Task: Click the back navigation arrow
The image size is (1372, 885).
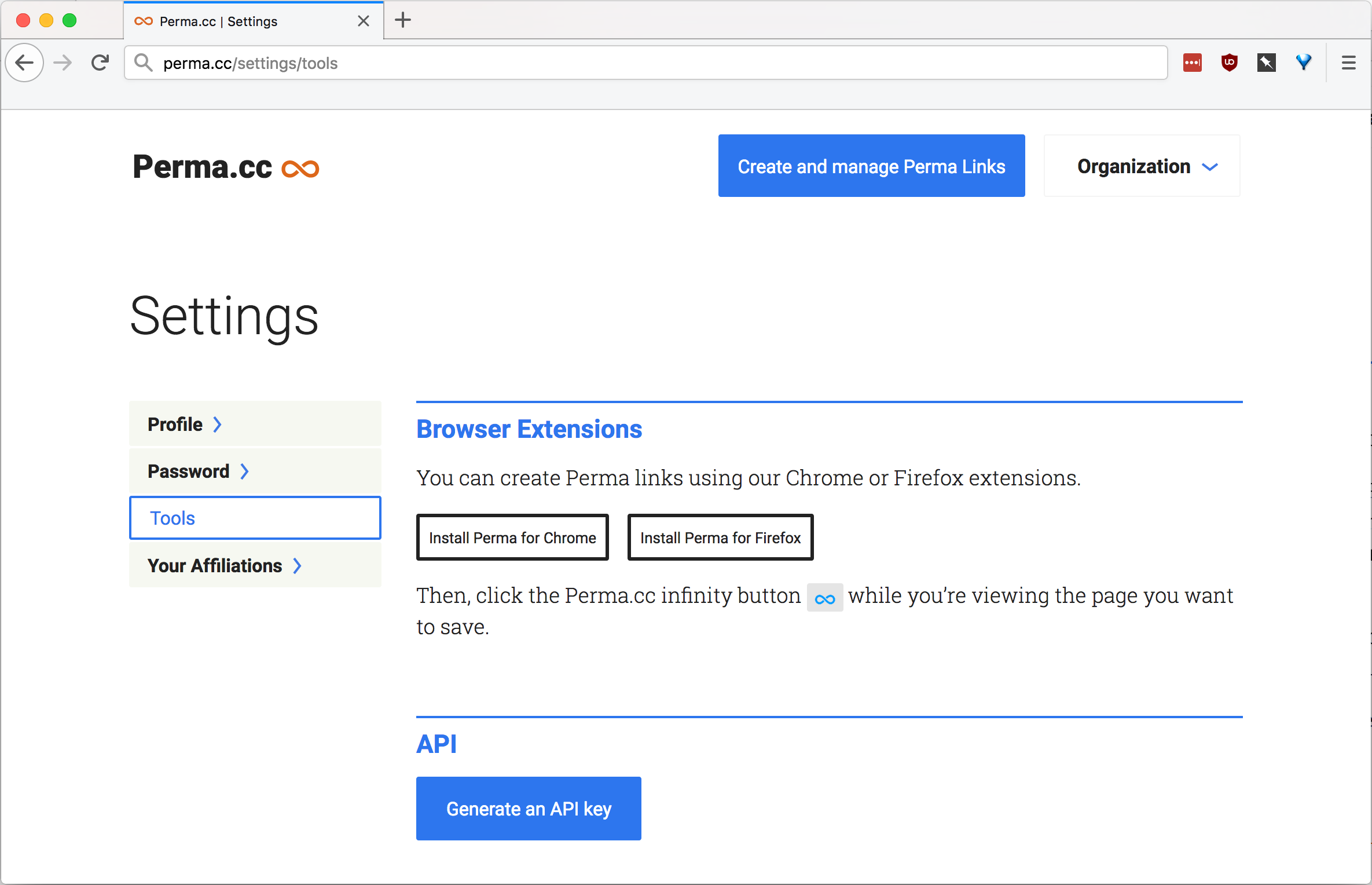Action: point(25,63)
